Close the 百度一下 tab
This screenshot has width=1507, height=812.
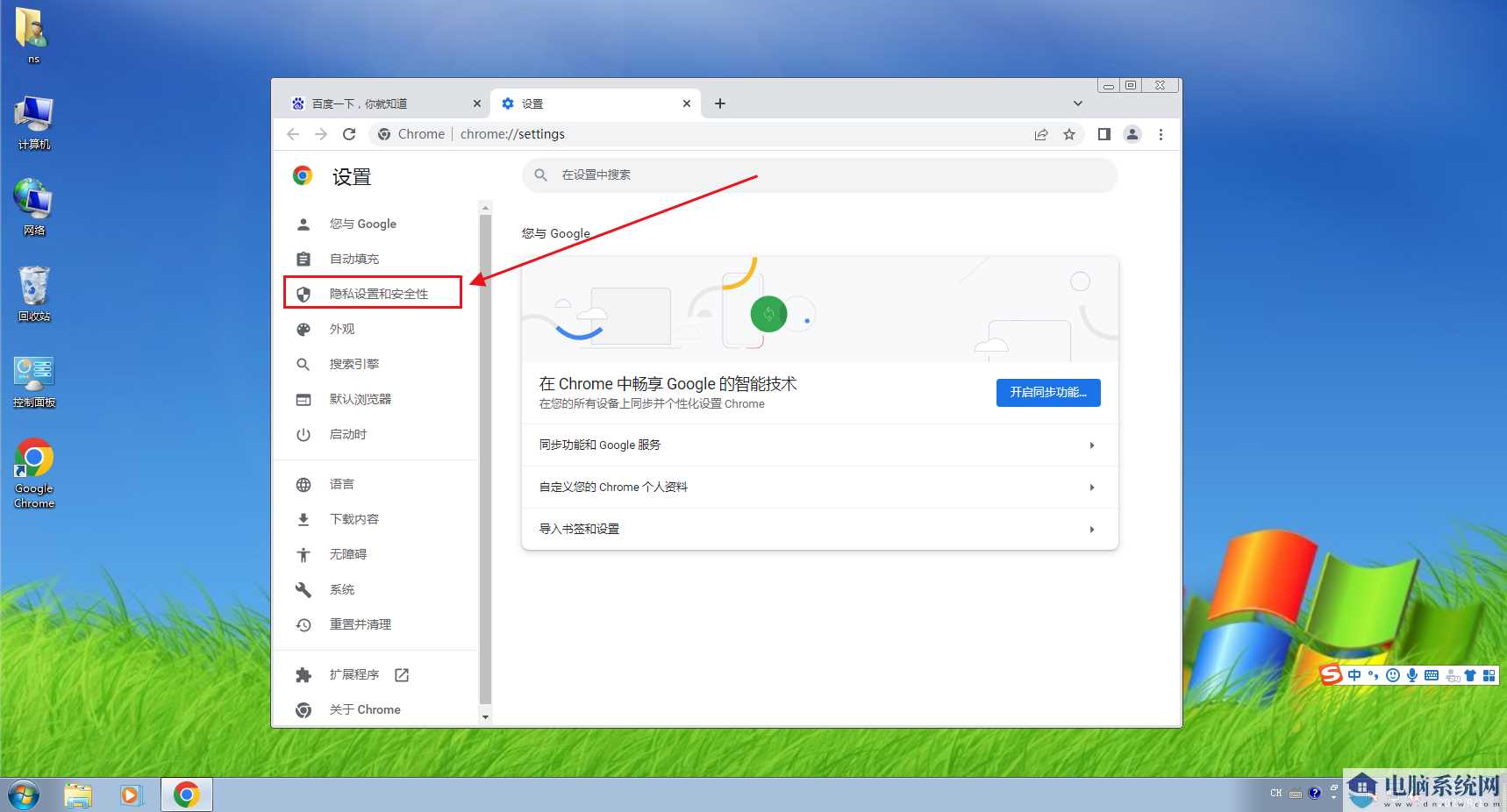tap(477, 103)
